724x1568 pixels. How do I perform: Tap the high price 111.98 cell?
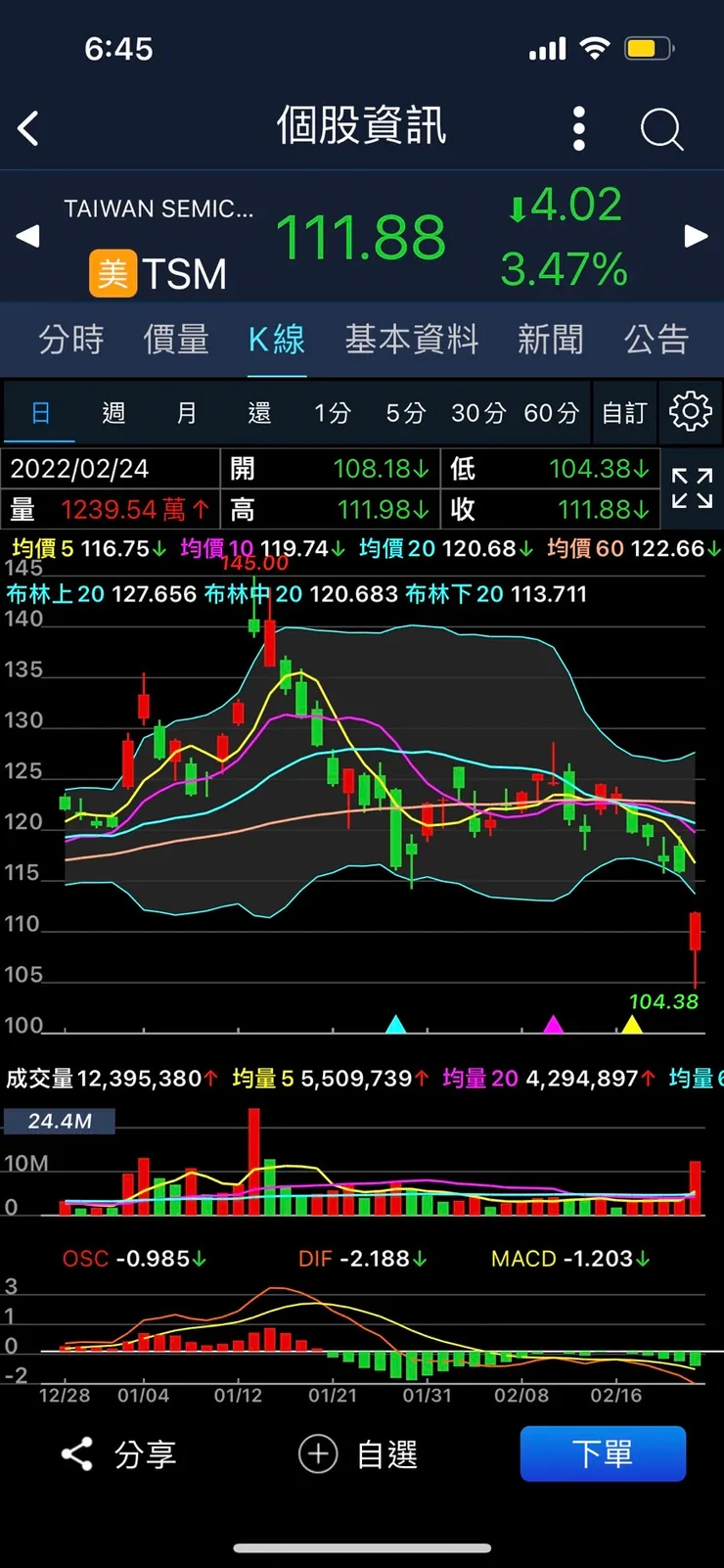pos(331,509)
